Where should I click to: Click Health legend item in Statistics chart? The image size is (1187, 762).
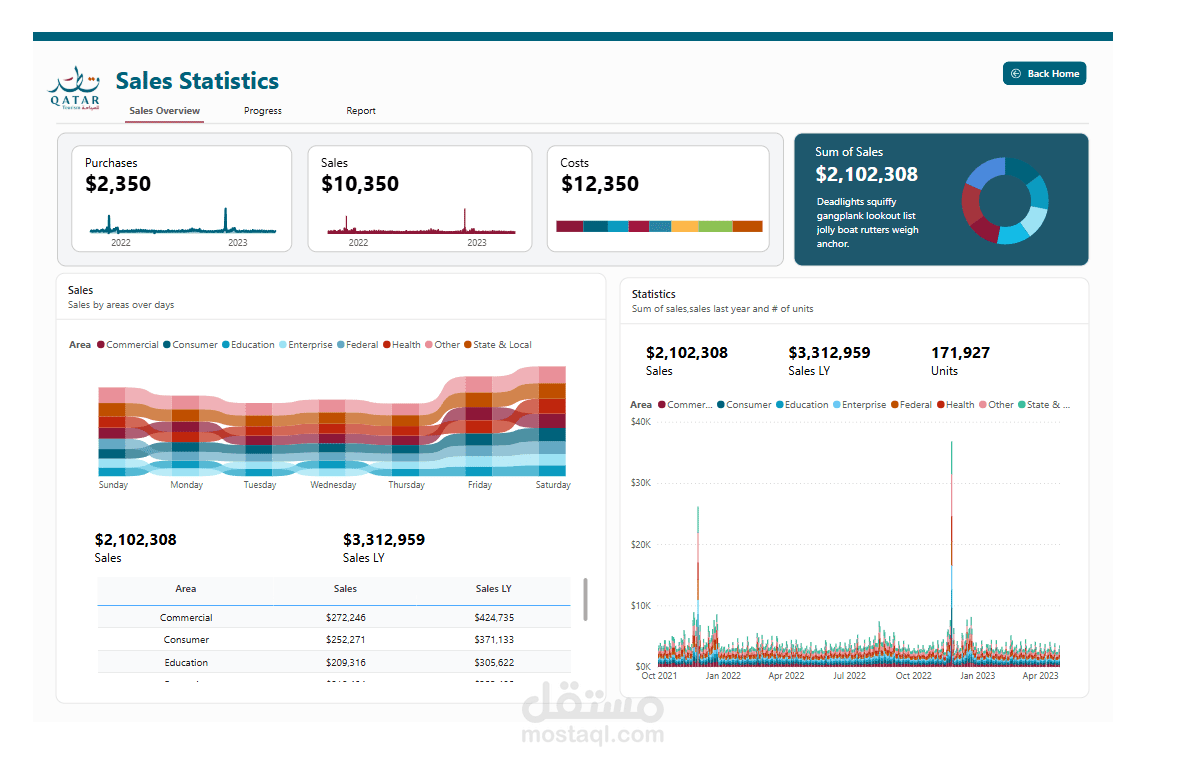click(955, 405)
